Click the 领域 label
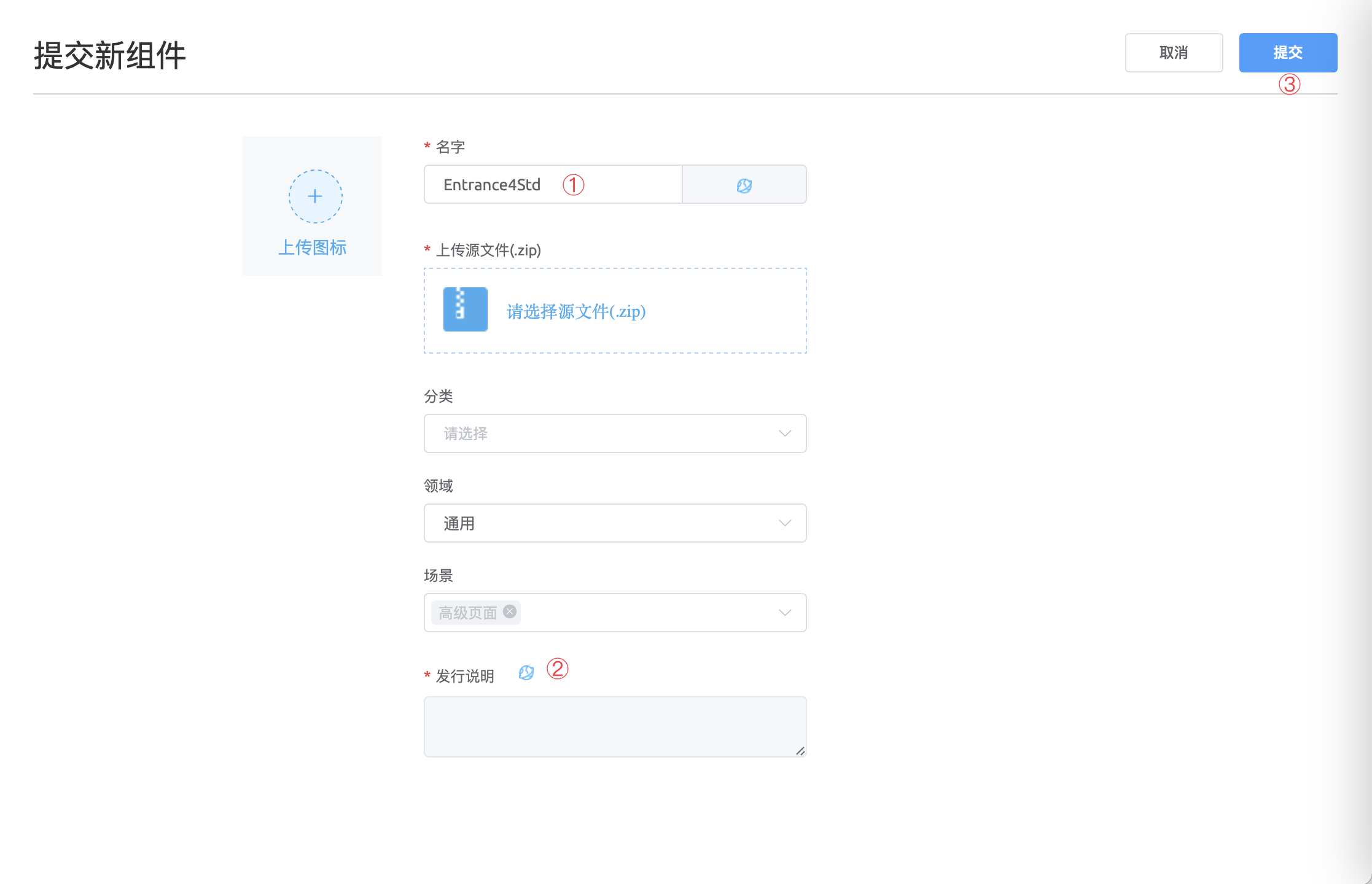The width and height of the screenshot is (1372, 884). (x=438, y=486)
